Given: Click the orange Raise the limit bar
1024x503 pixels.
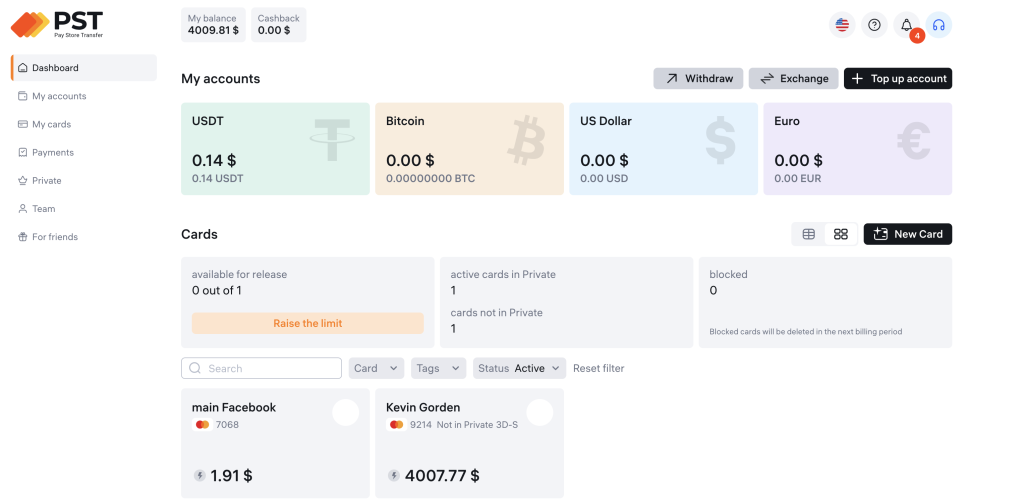Looking at the screenshot, I should click(307, 323).
